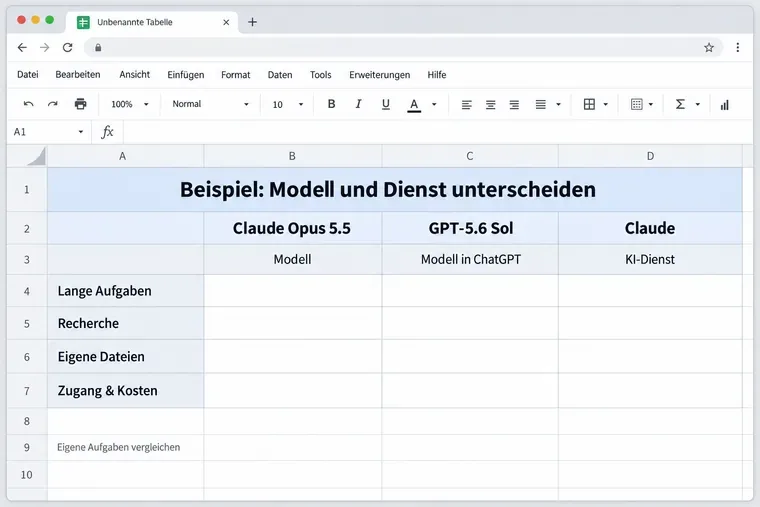Viewport: 760px width, 507px height.
Task: Select the GPT-5.6 Sol cell
Action: tap(470, 228)
